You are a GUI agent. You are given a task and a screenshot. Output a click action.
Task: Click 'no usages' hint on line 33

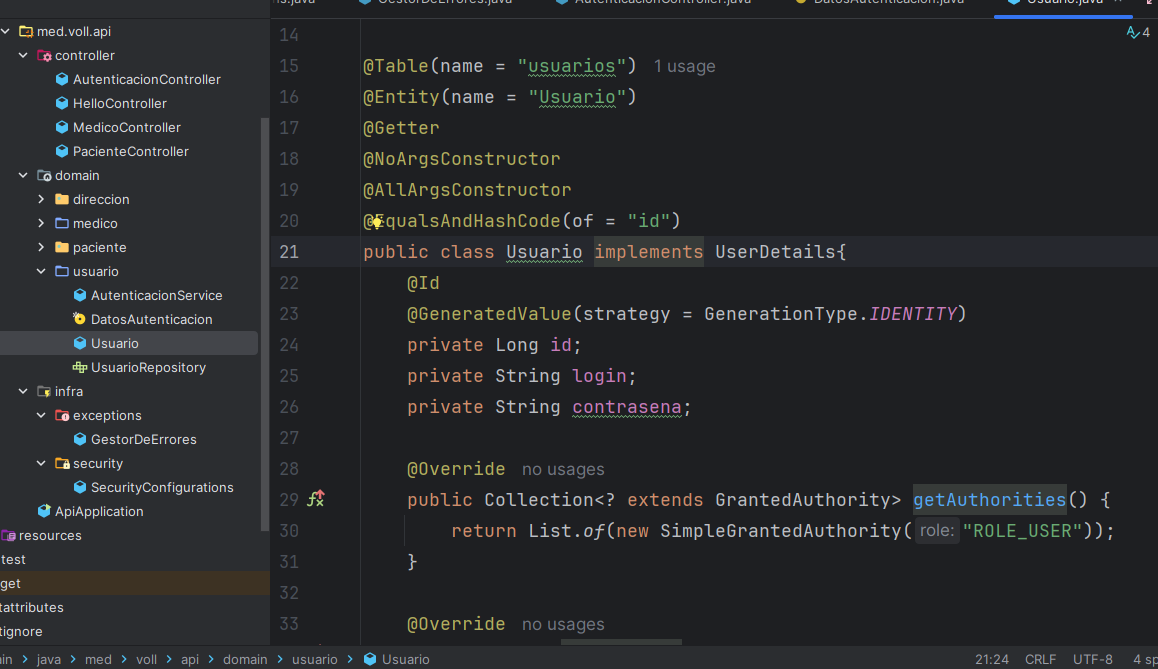563,625
